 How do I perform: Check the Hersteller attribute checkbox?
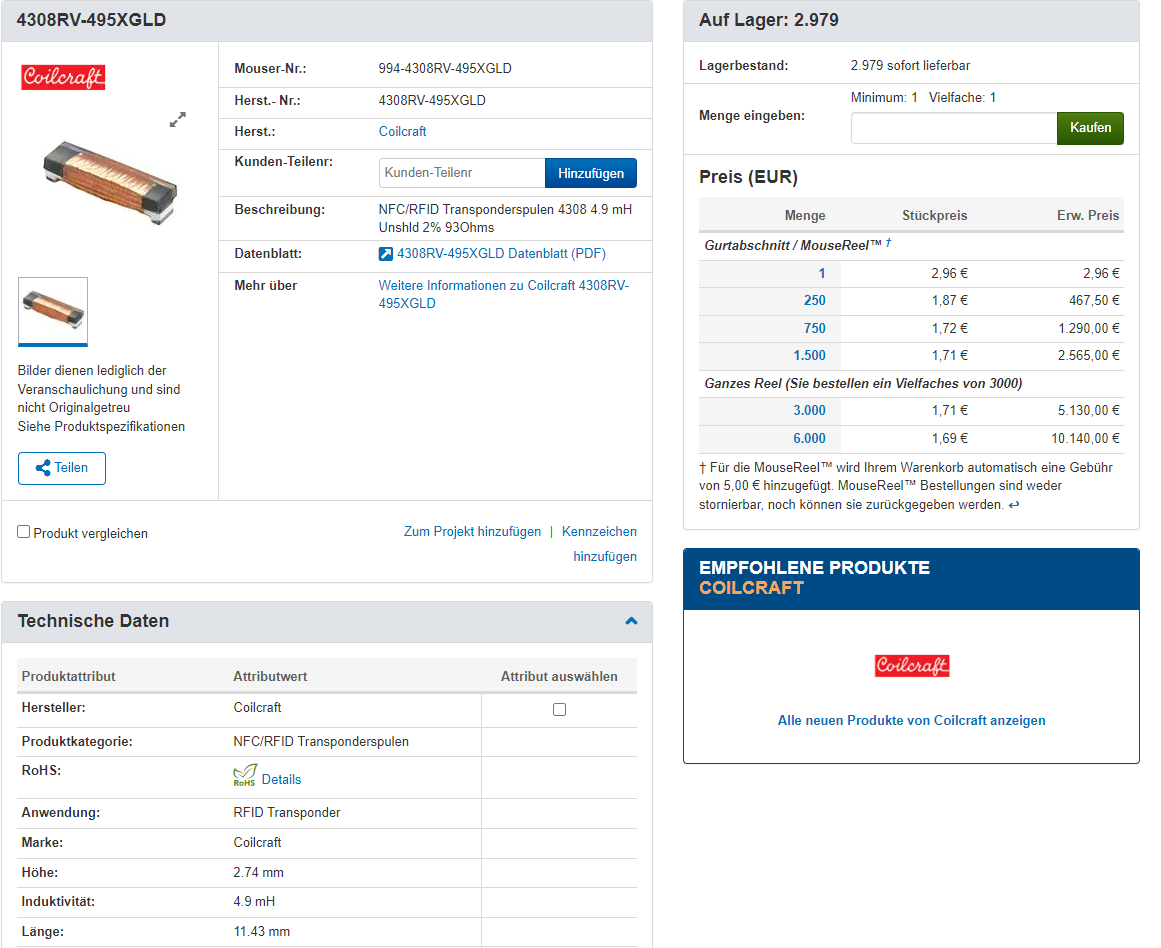[x=560, y=710]
